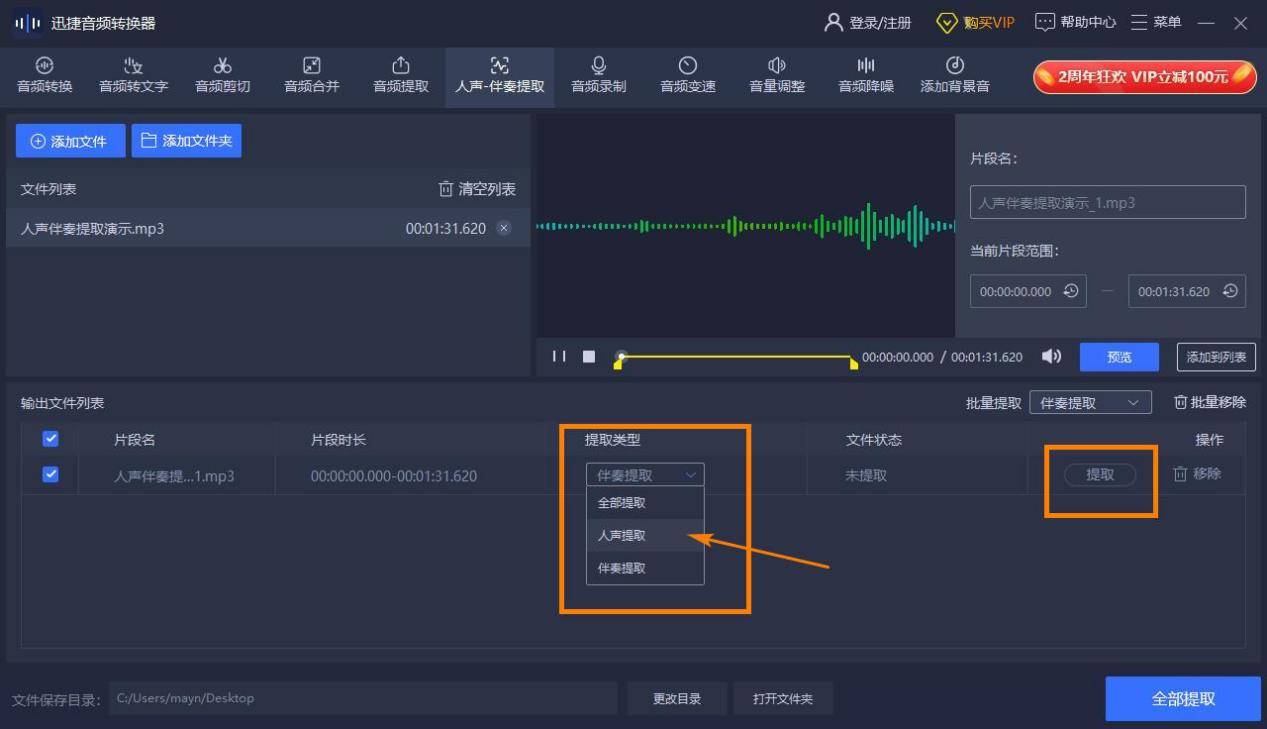The height and width of the screenshot is (729, 1267).
Task: Click the app logo in title bar
Action: tap(28, 23)
